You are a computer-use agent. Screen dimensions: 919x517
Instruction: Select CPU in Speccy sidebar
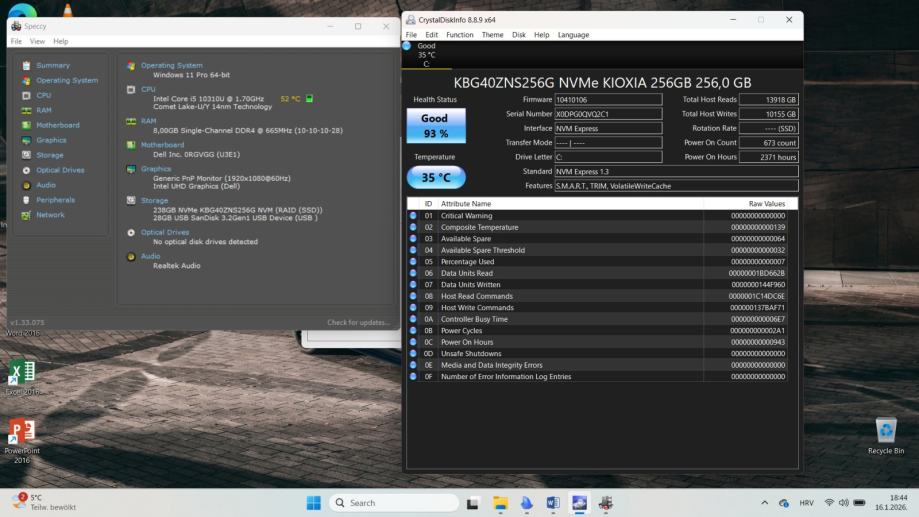click(x=43, y=96)
